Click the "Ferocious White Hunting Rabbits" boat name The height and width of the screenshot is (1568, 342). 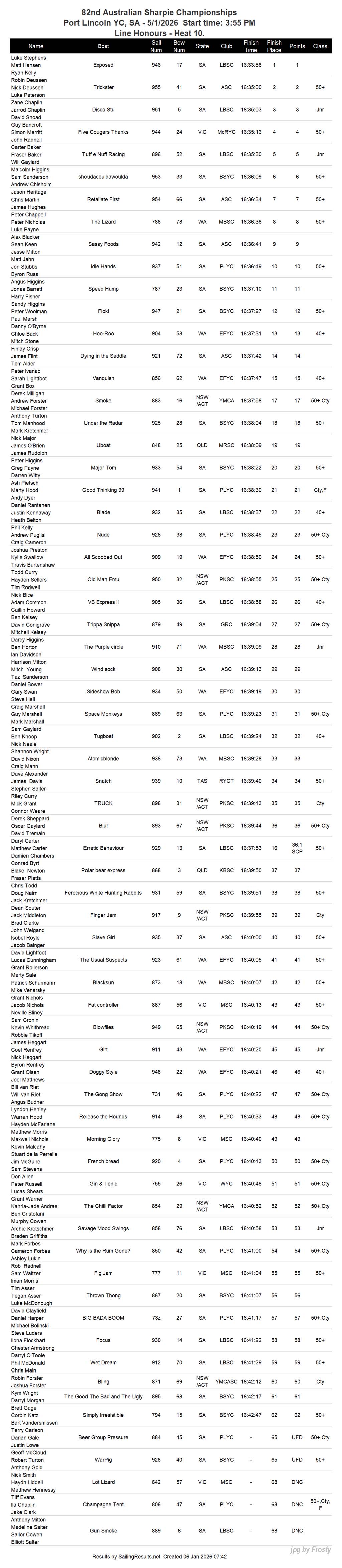(x=103, y=893)
